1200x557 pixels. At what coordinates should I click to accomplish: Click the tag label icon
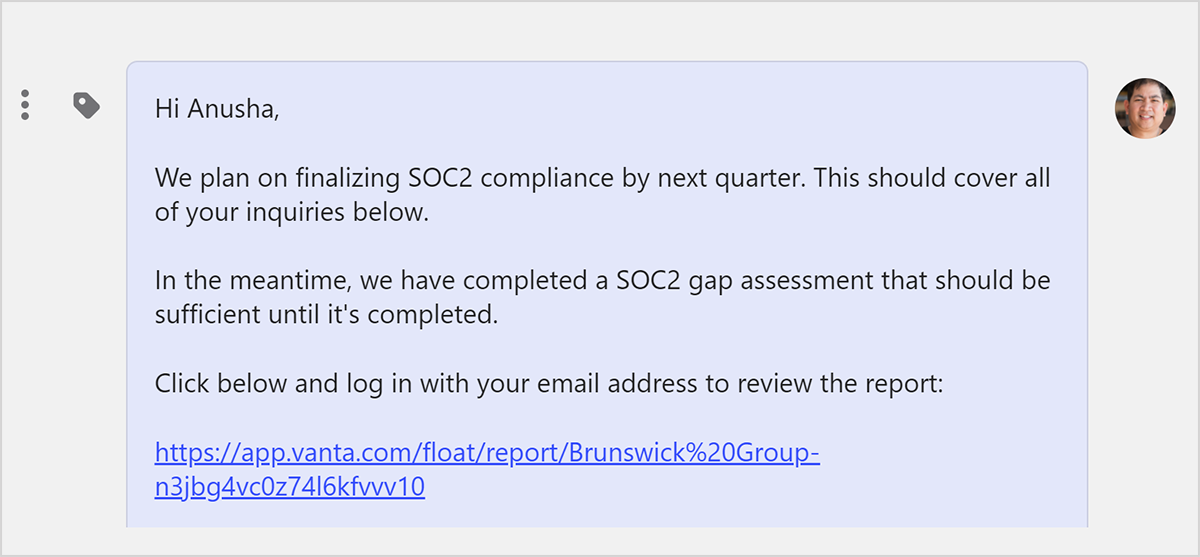tap(87, 105)
